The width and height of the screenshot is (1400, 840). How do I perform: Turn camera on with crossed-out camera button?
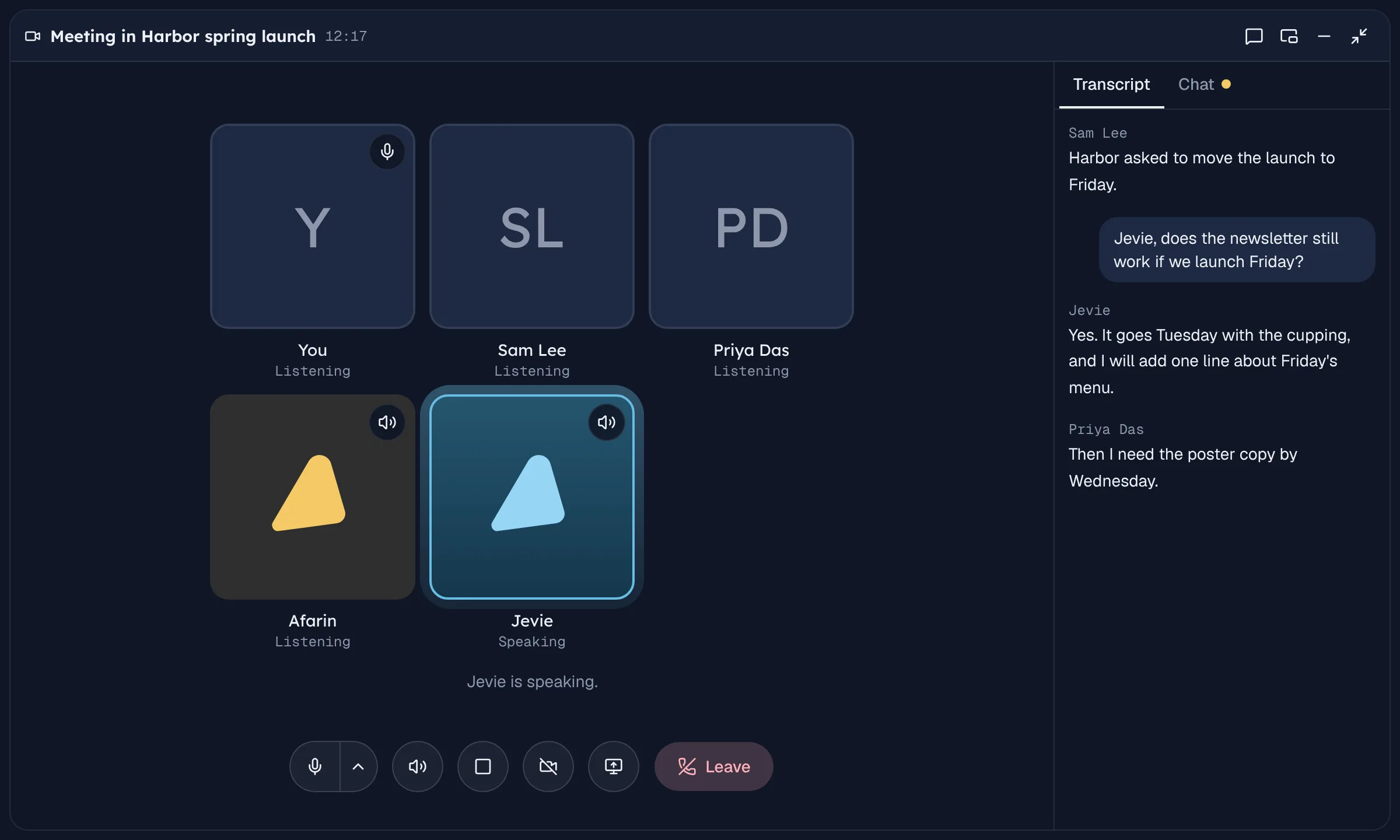pos(548,766)
